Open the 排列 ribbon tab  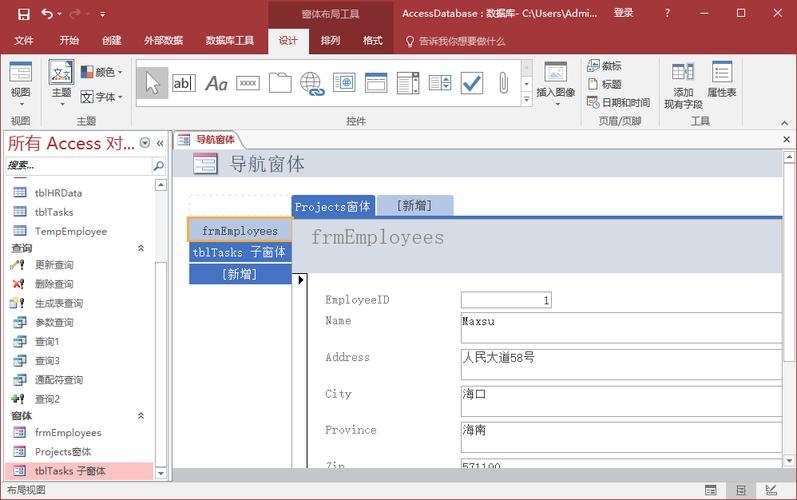pyautogui.click(x=330, y=41)
